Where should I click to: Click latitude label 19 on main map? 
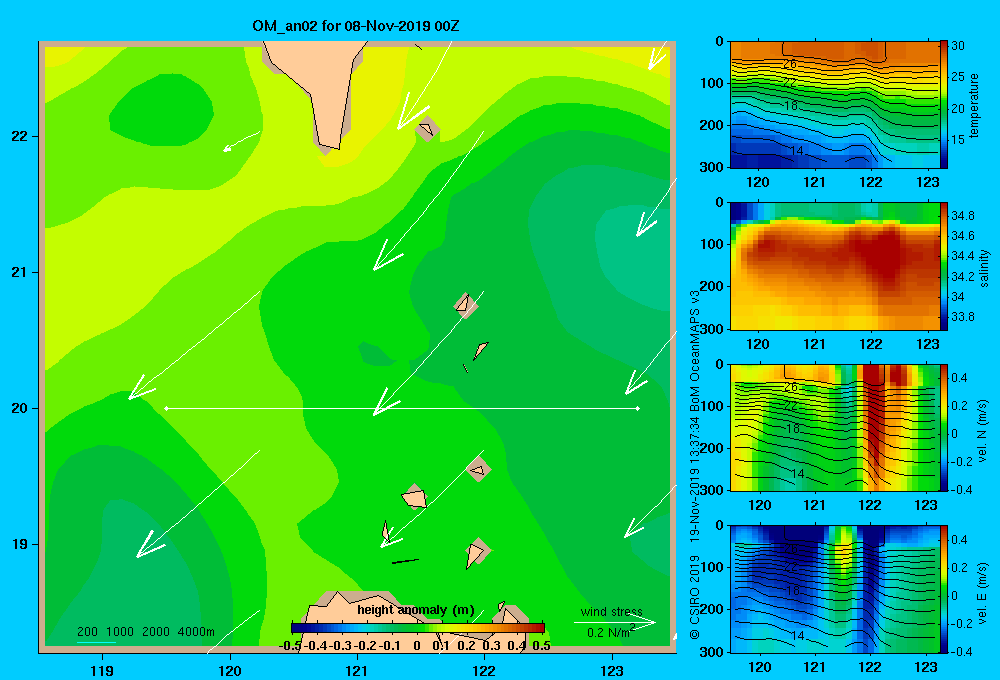[x=20, y=544]
